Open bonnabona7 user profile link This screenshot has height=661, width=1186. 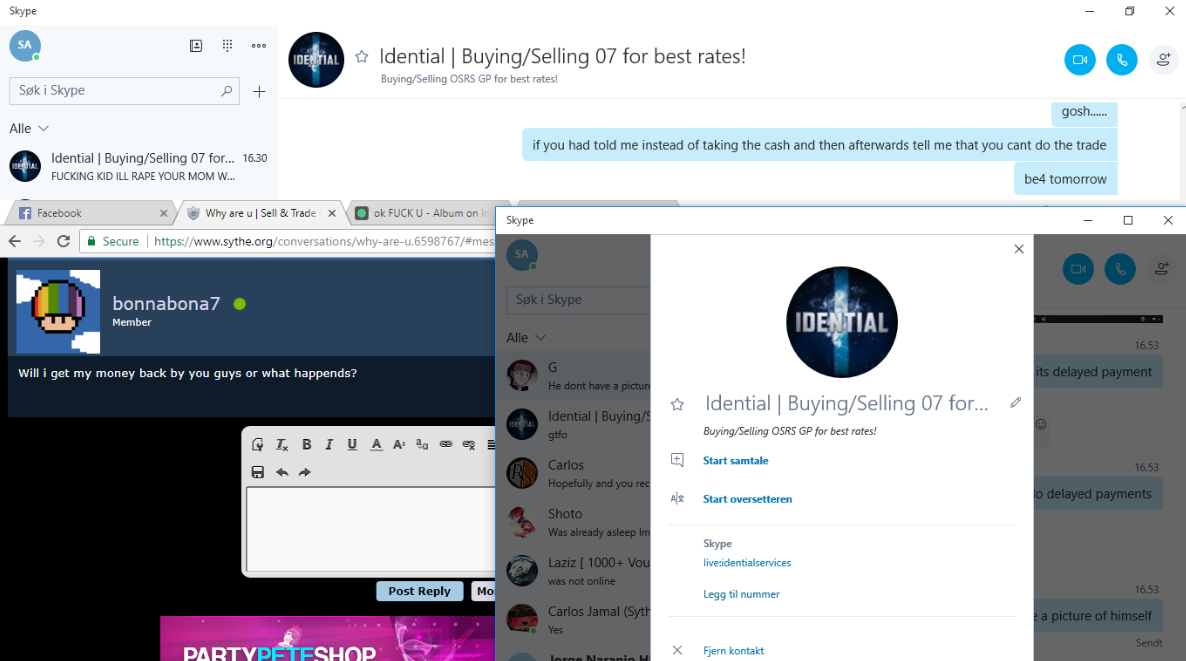166,303
